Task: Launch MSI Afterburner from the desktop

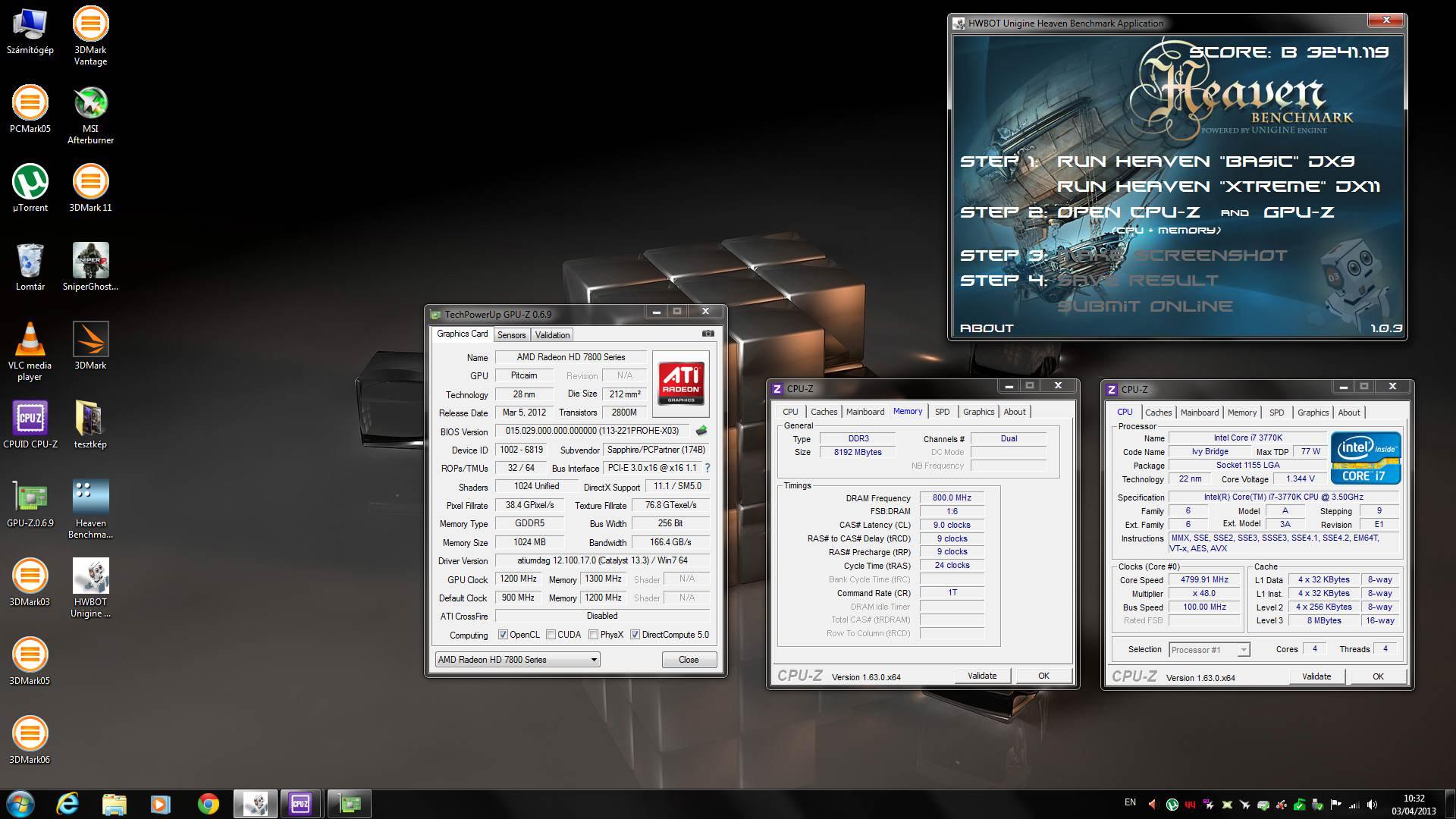Action: [x=90, y=115]
